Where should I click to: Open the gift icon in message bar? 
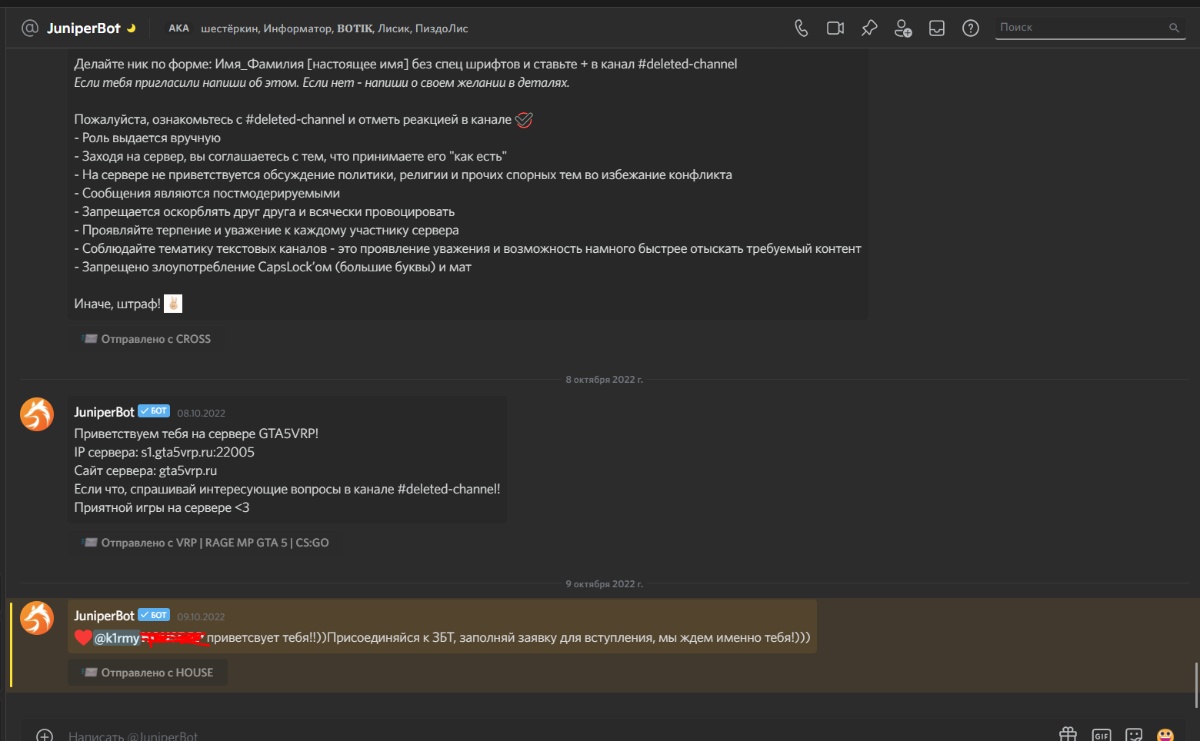coord(1068,735)
